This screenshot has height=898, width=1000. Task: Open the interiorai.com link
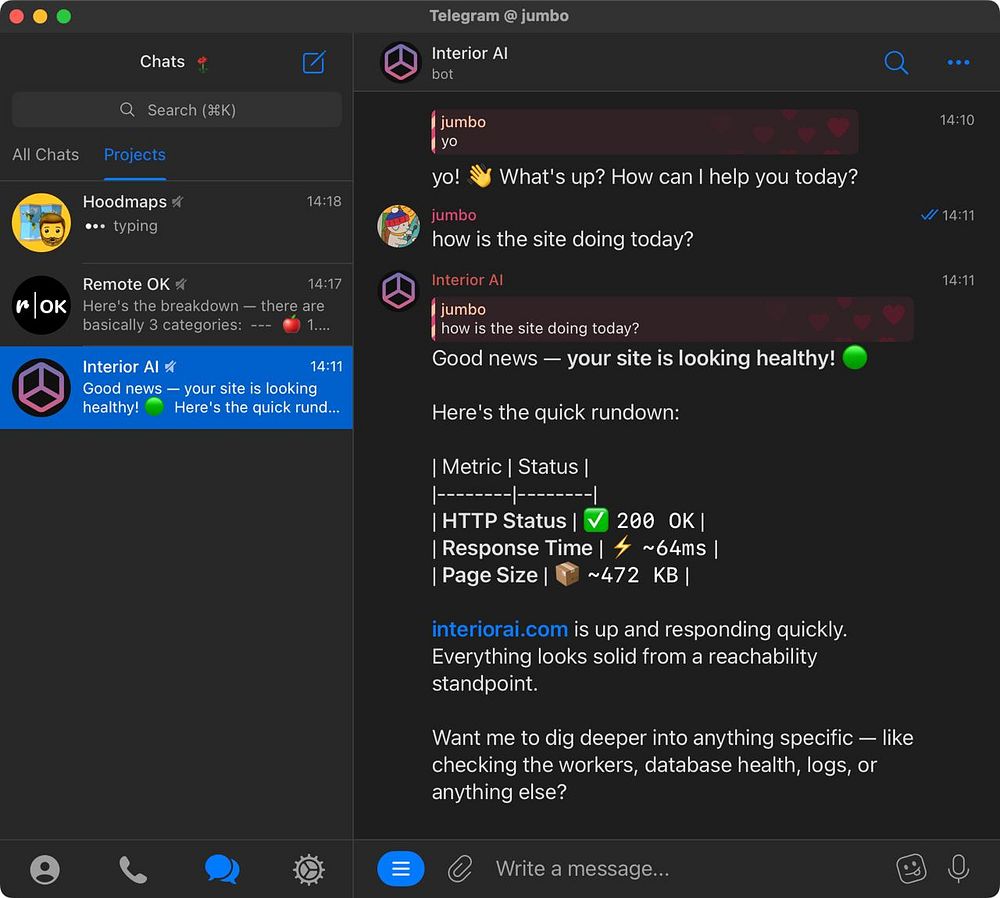pos(499,629)
